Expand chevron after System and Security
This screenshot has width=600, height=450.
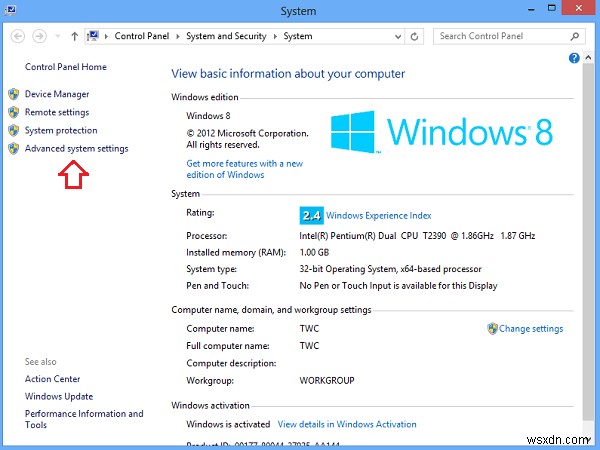275,36
